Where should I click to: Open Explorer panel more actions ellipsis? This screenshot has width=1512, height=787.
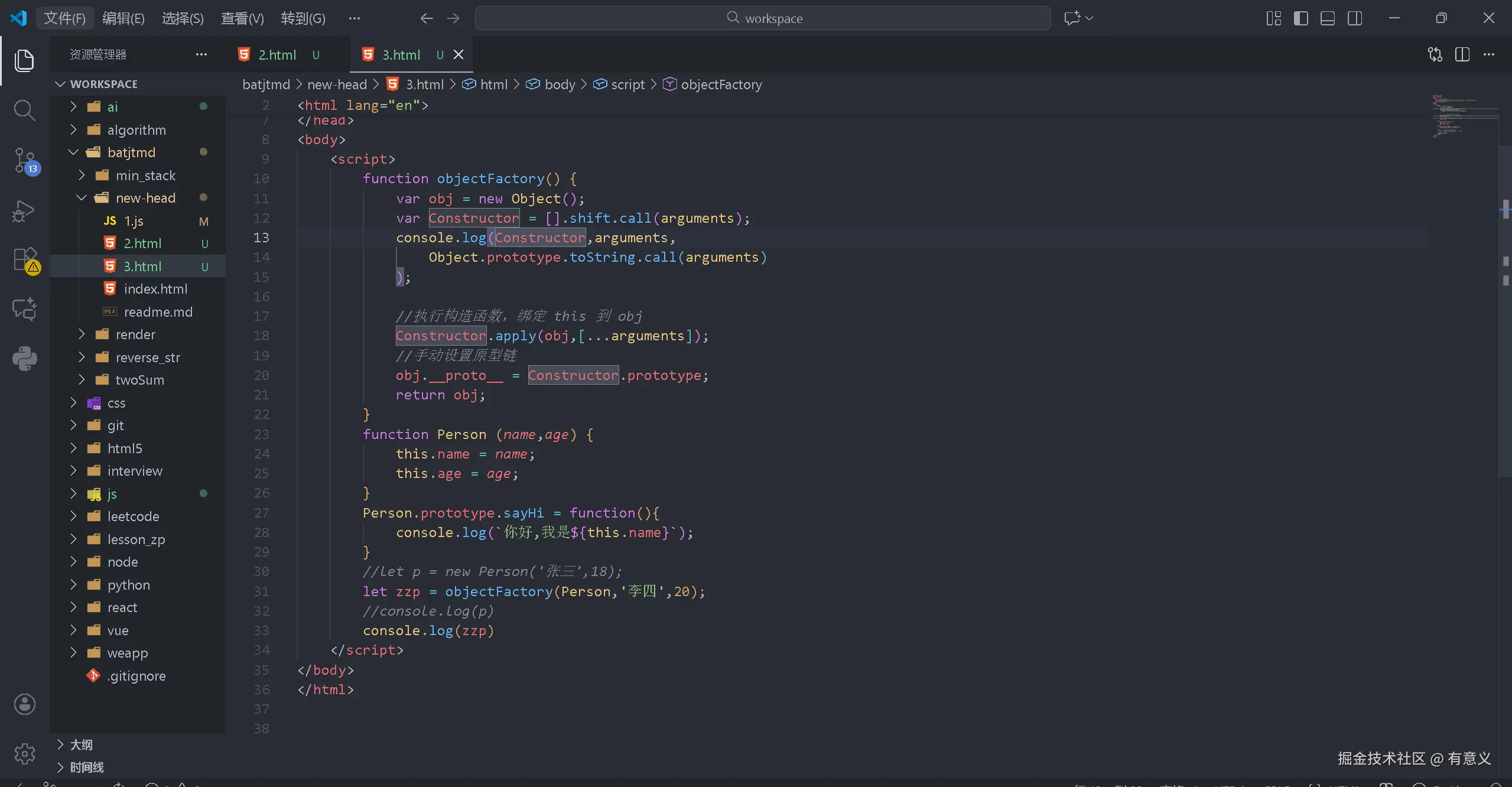click(x=201, y=54)
